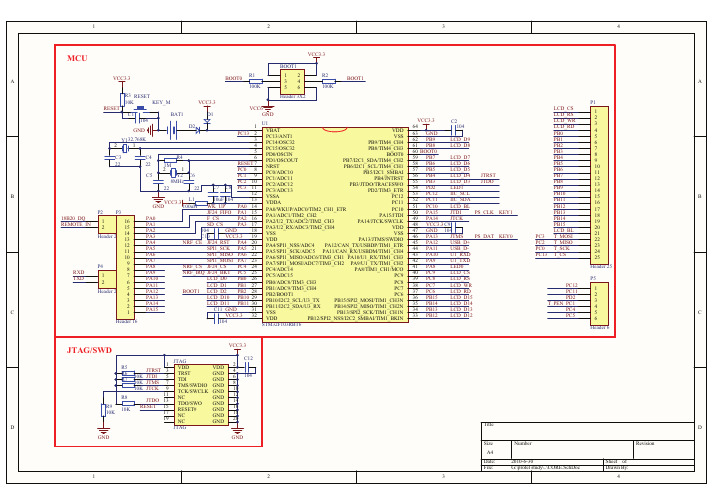Click the PS_CLK net label
Screen dimensions: 713x504
[x=484, y=212]
